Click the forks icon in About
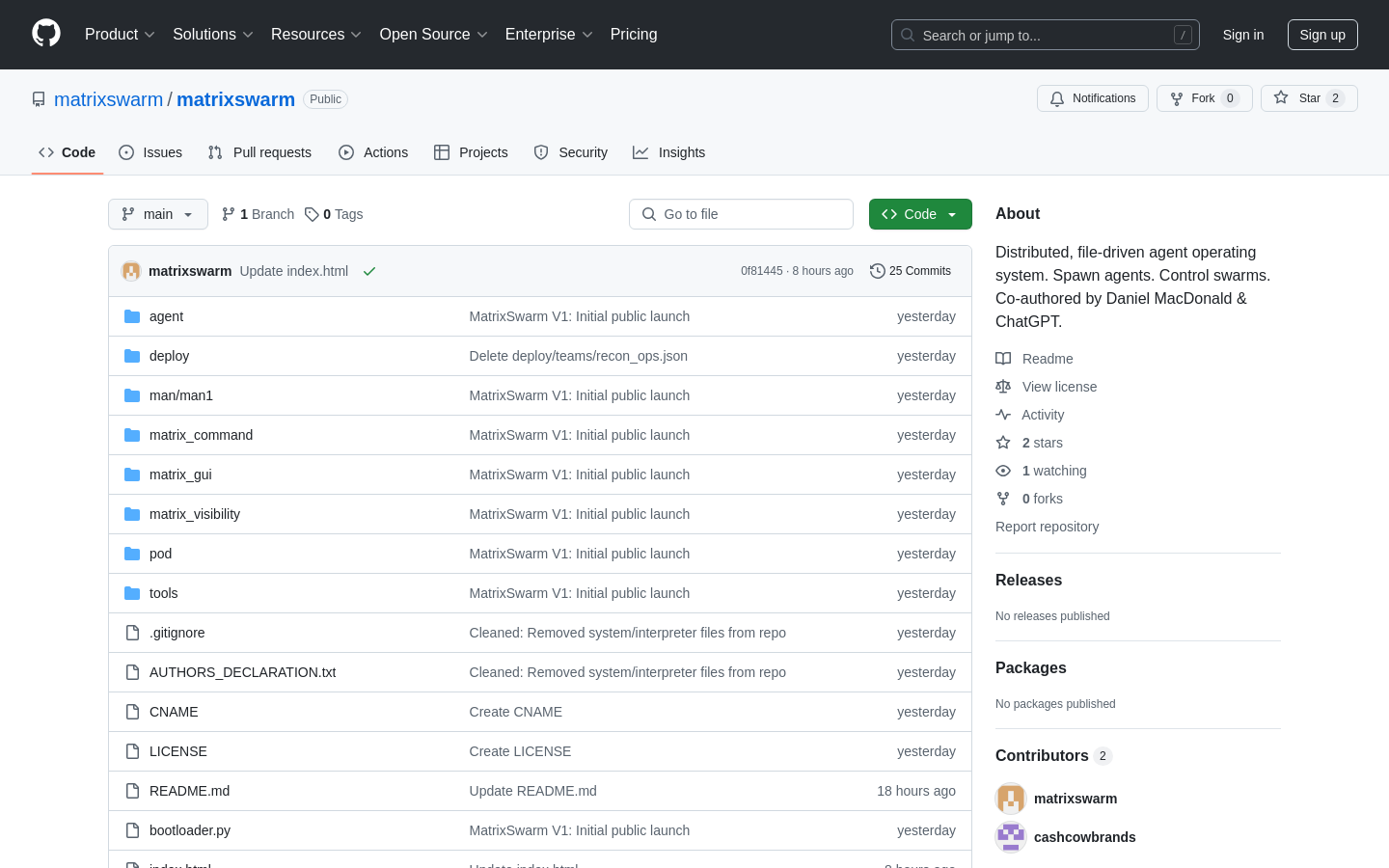 (1003, 499)
